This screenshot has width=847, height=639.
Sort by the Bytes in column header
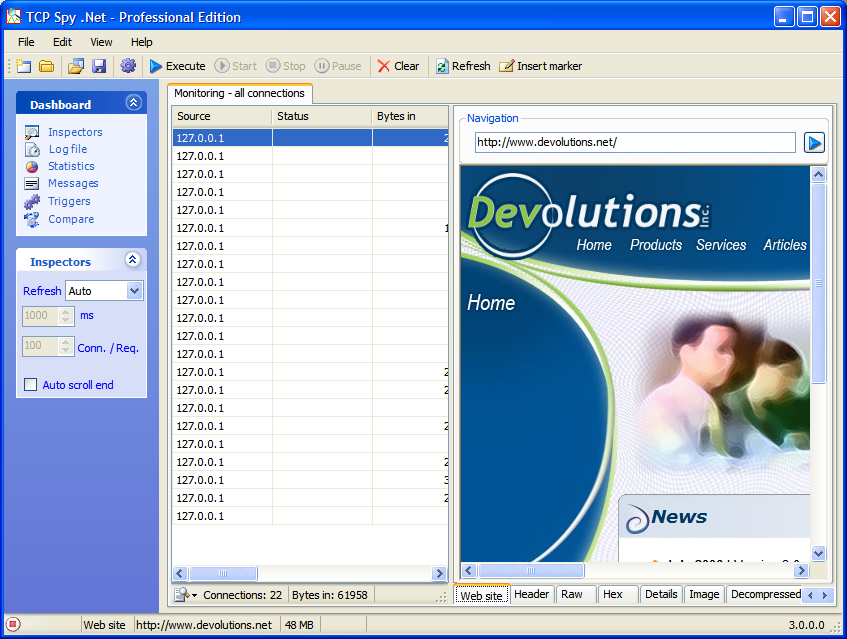(x=410, y=116)
